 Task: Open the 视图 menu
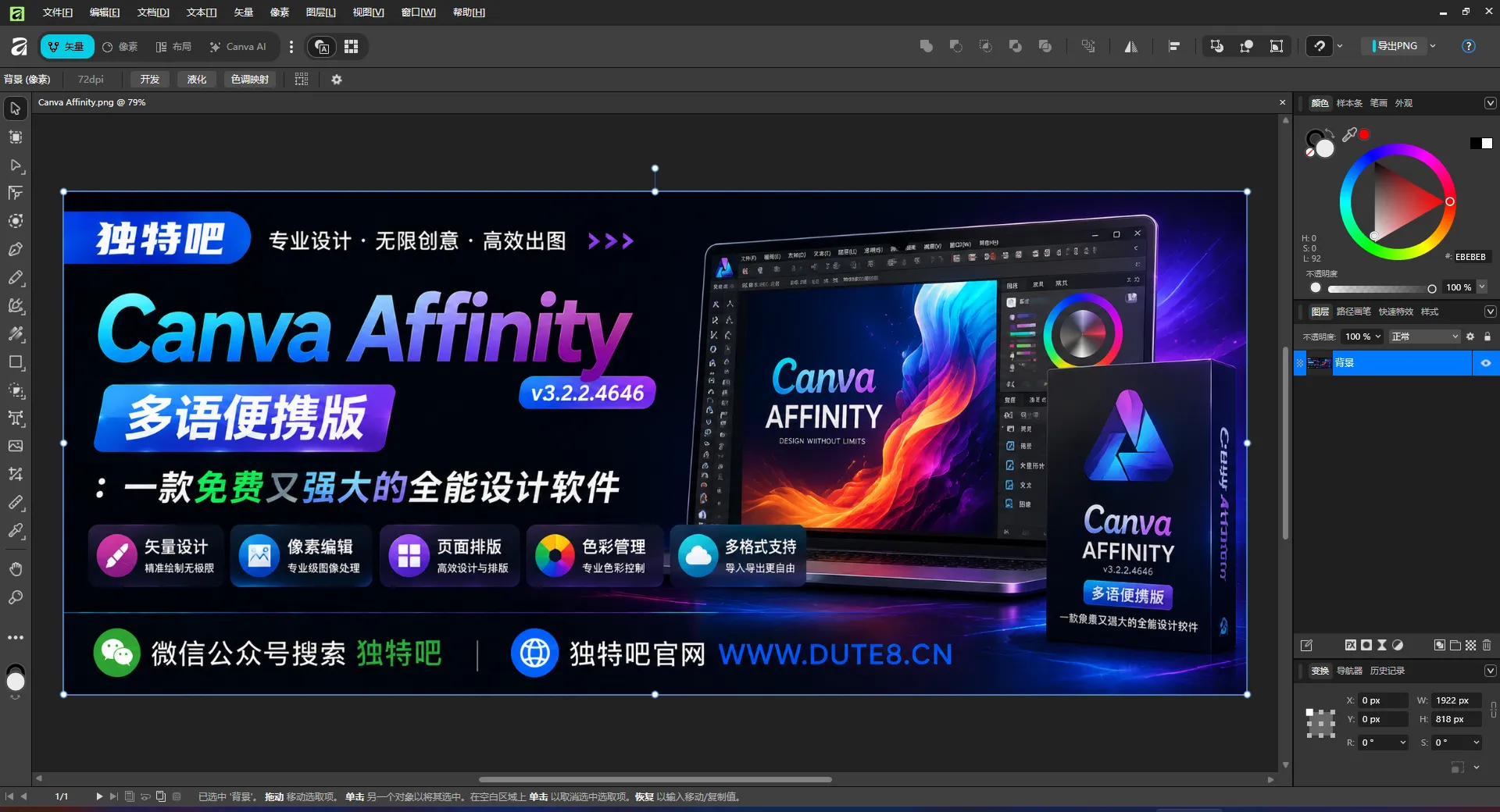(368, 12)
